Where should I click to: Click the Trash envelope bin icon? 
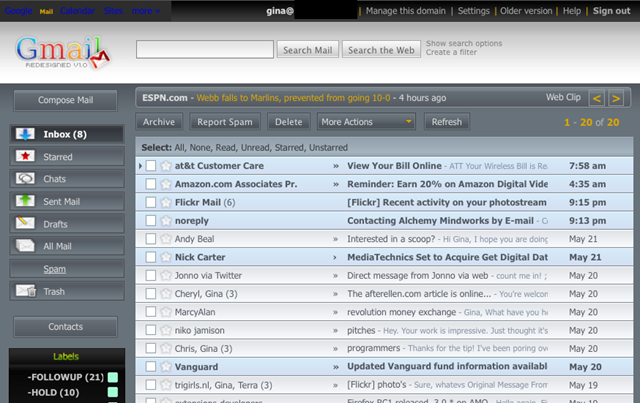[26, 291]
